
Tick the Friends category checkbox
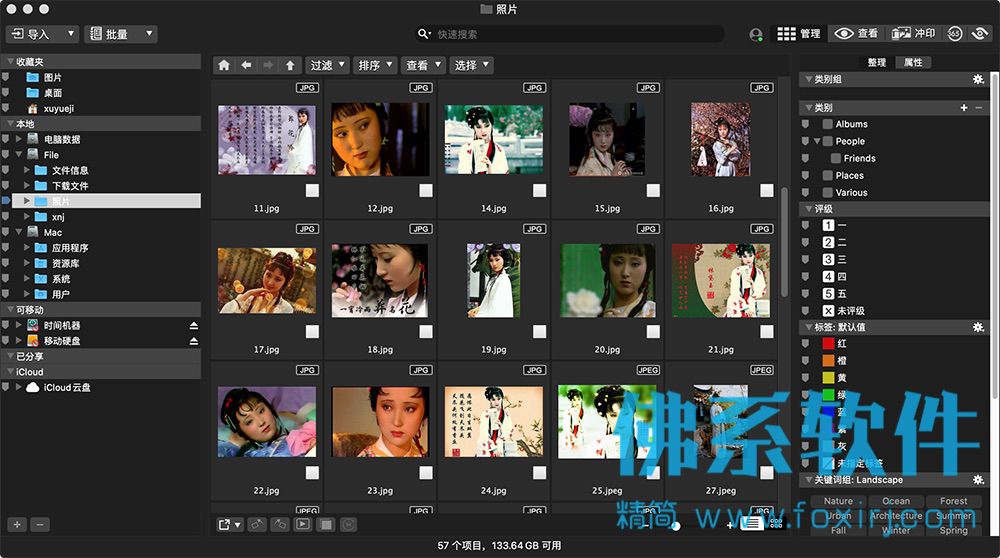pyautogui.click(x=835, y=159)
